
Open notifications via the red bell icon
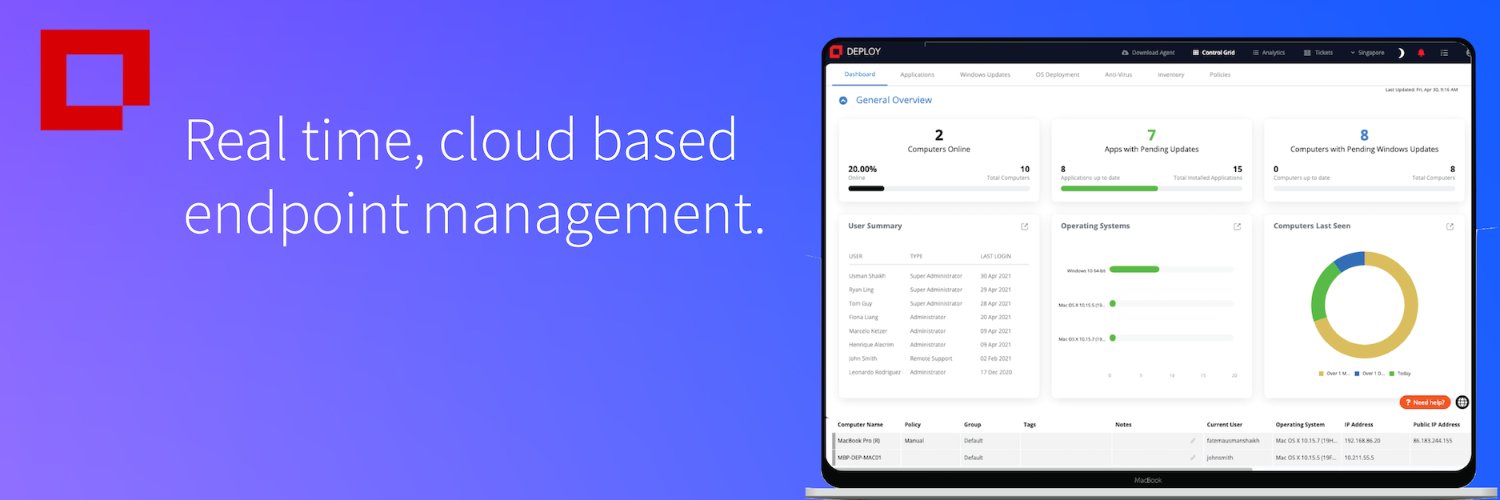1421,52
